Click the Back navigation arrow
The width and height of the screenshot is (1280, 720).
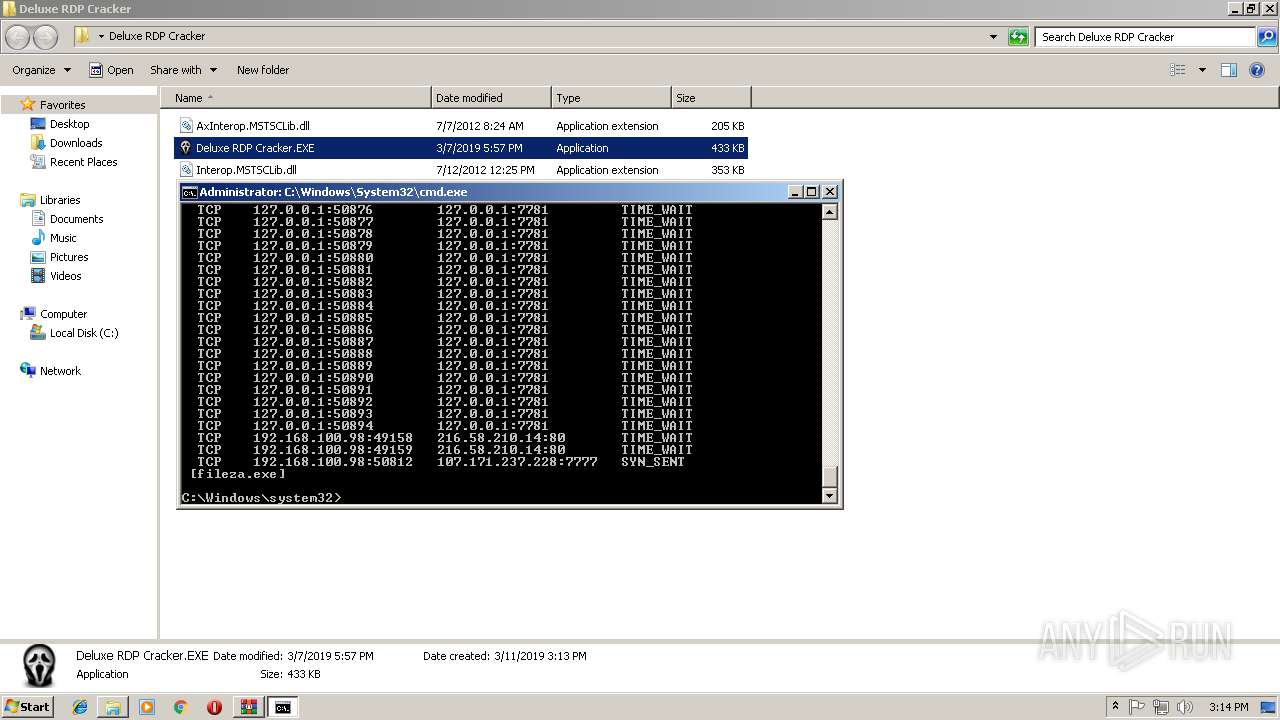[x=18, y=37]
